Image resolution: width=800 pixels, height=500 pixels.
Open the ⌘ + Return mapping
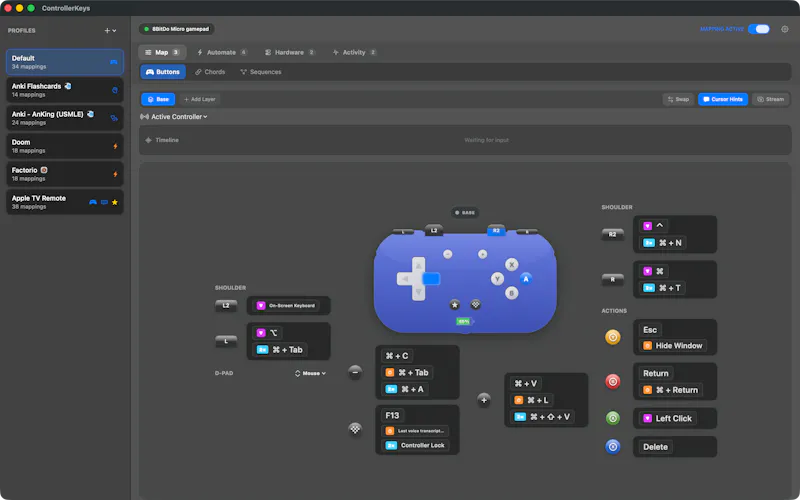coord(671,390)
